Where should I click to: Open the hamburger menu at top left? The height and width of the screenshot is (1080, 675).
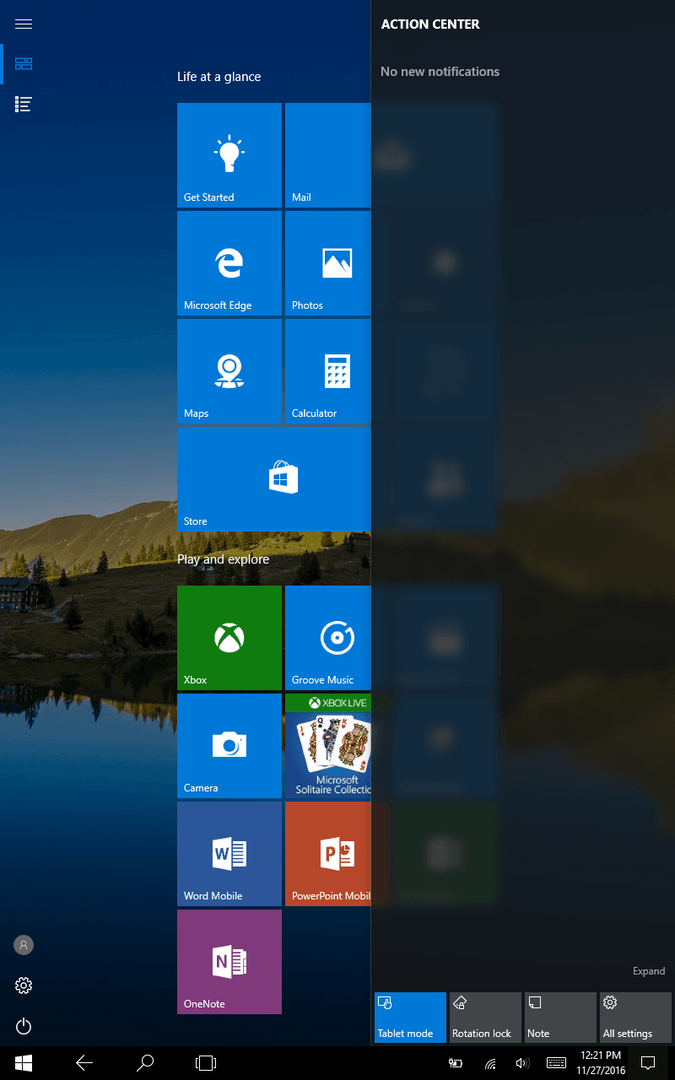coord(23,24)
